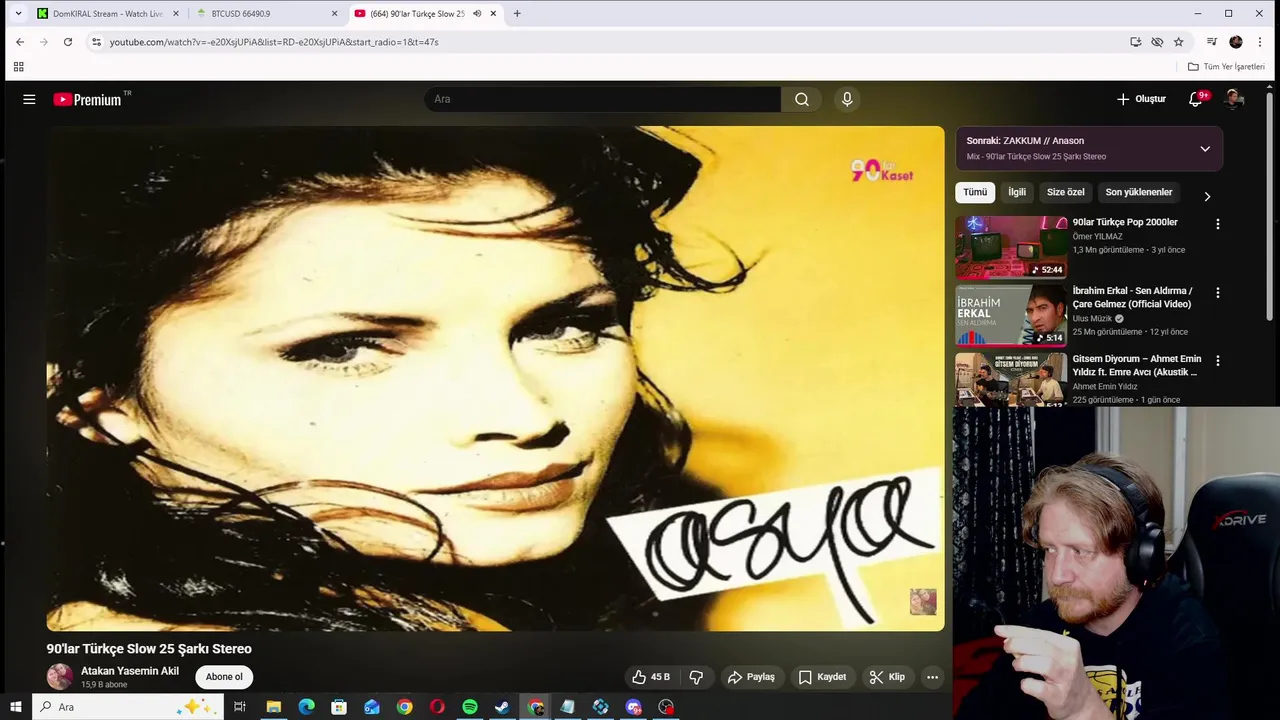Screen dimensions: 1280x720
Task: Click the install app icon in address bar
Action: [x=1135, y=42]
